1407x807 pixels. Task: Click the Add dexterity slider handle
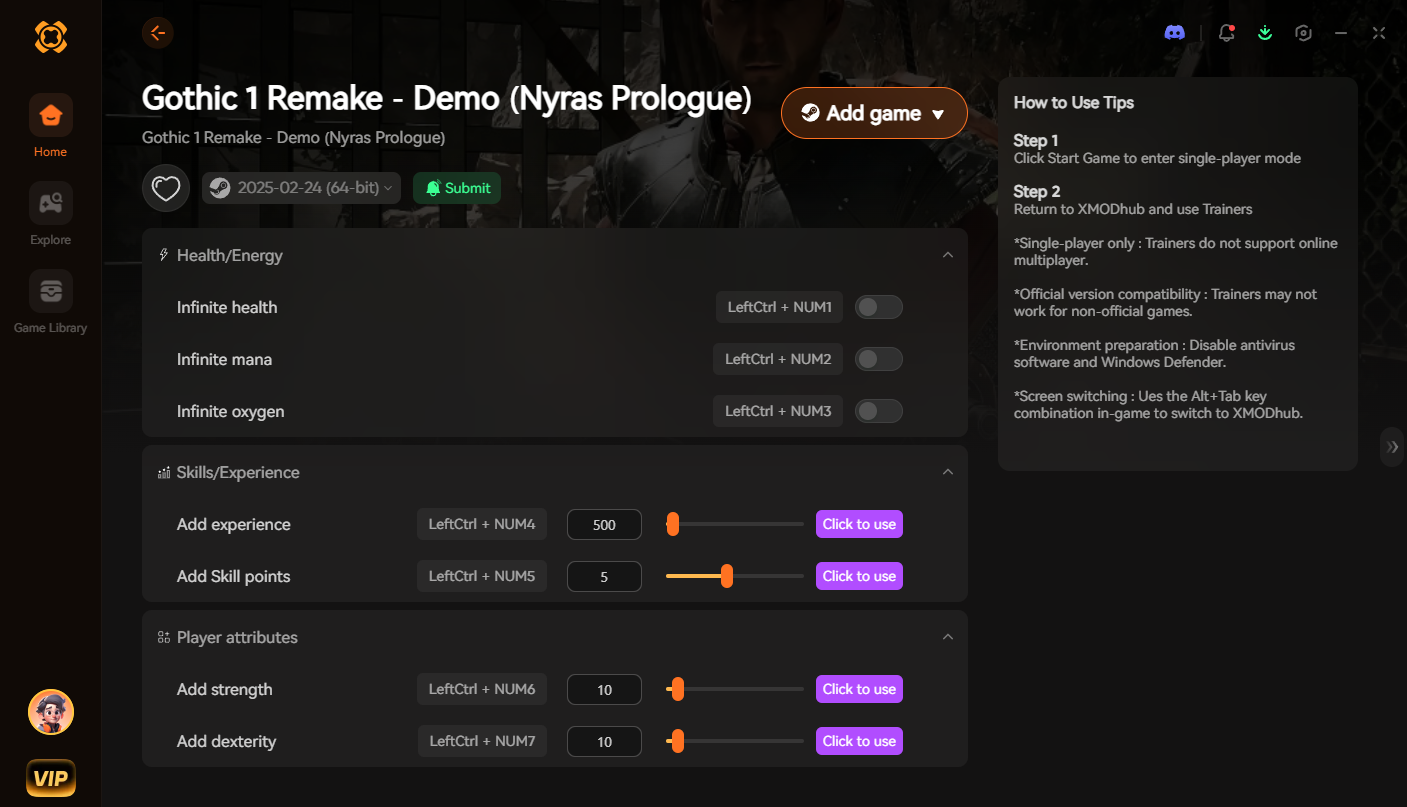coord(678,741)
